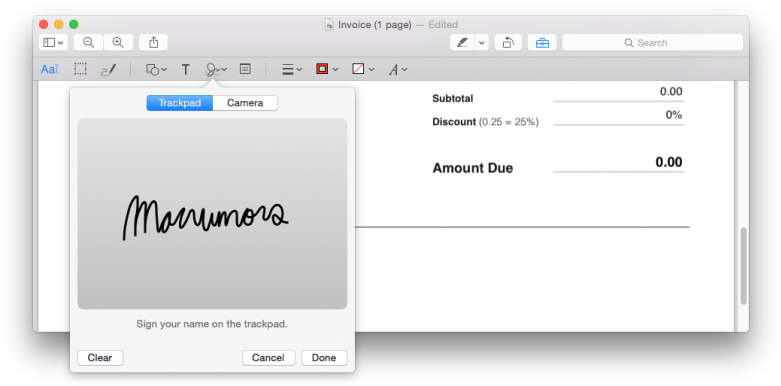The image size is (781, 386).
Task: Add a Text box annotation
Action: (x=185, y=70)
